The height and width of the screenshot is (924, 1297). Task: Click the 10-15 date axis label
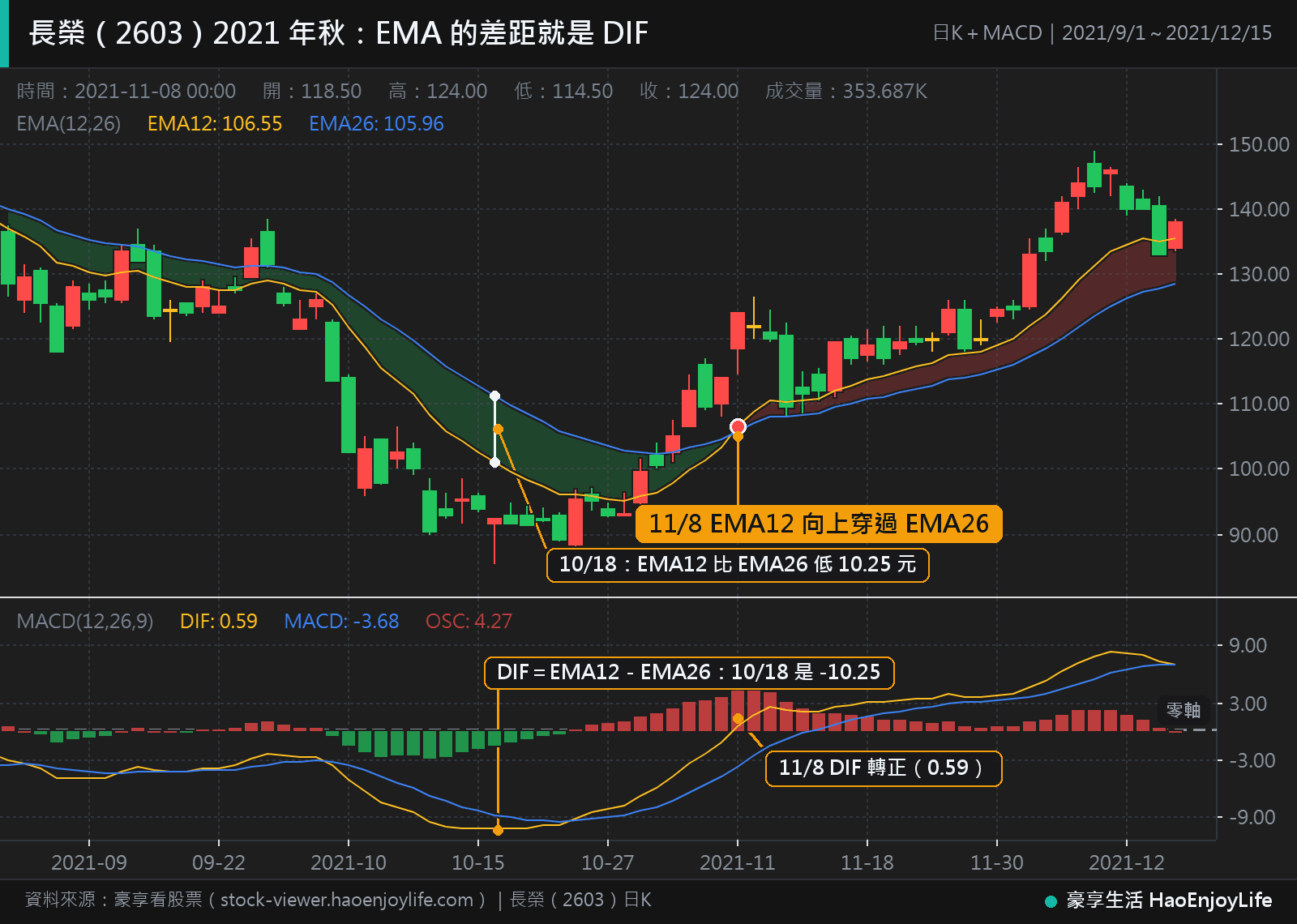pos(478,863)
